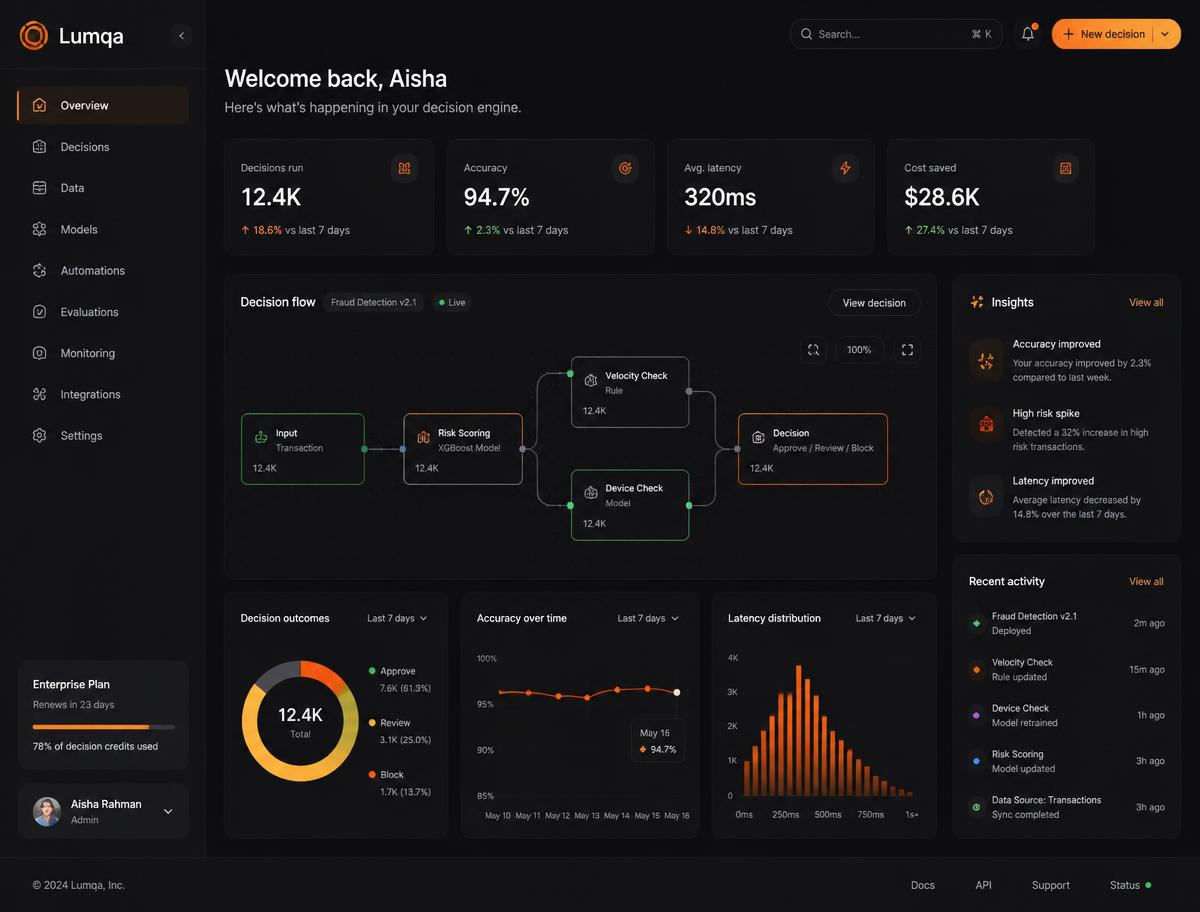Click the Avg. latency lightning icon

coord(845,168)
